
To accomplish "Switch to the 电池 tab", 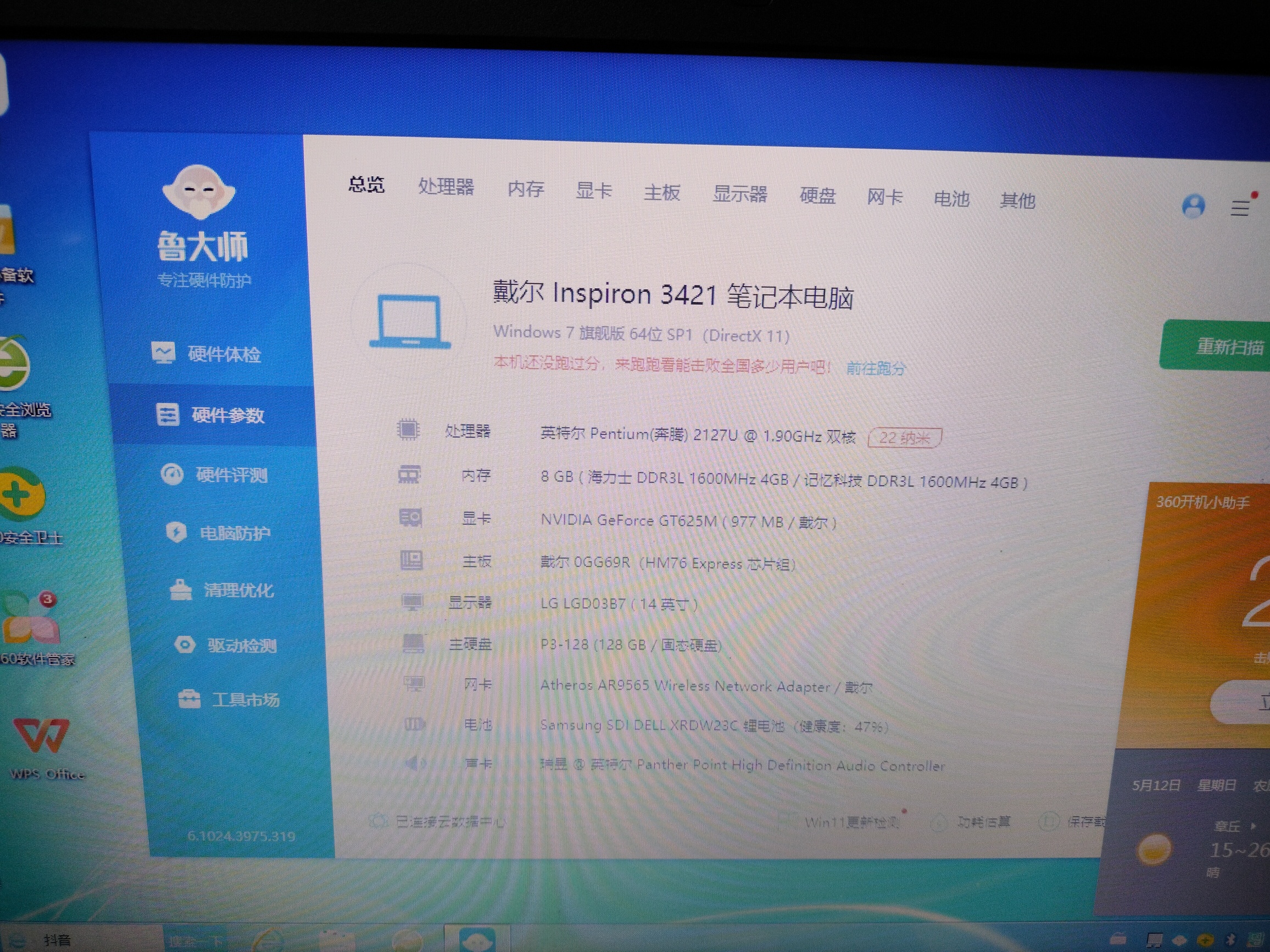I will pos(951,199).
